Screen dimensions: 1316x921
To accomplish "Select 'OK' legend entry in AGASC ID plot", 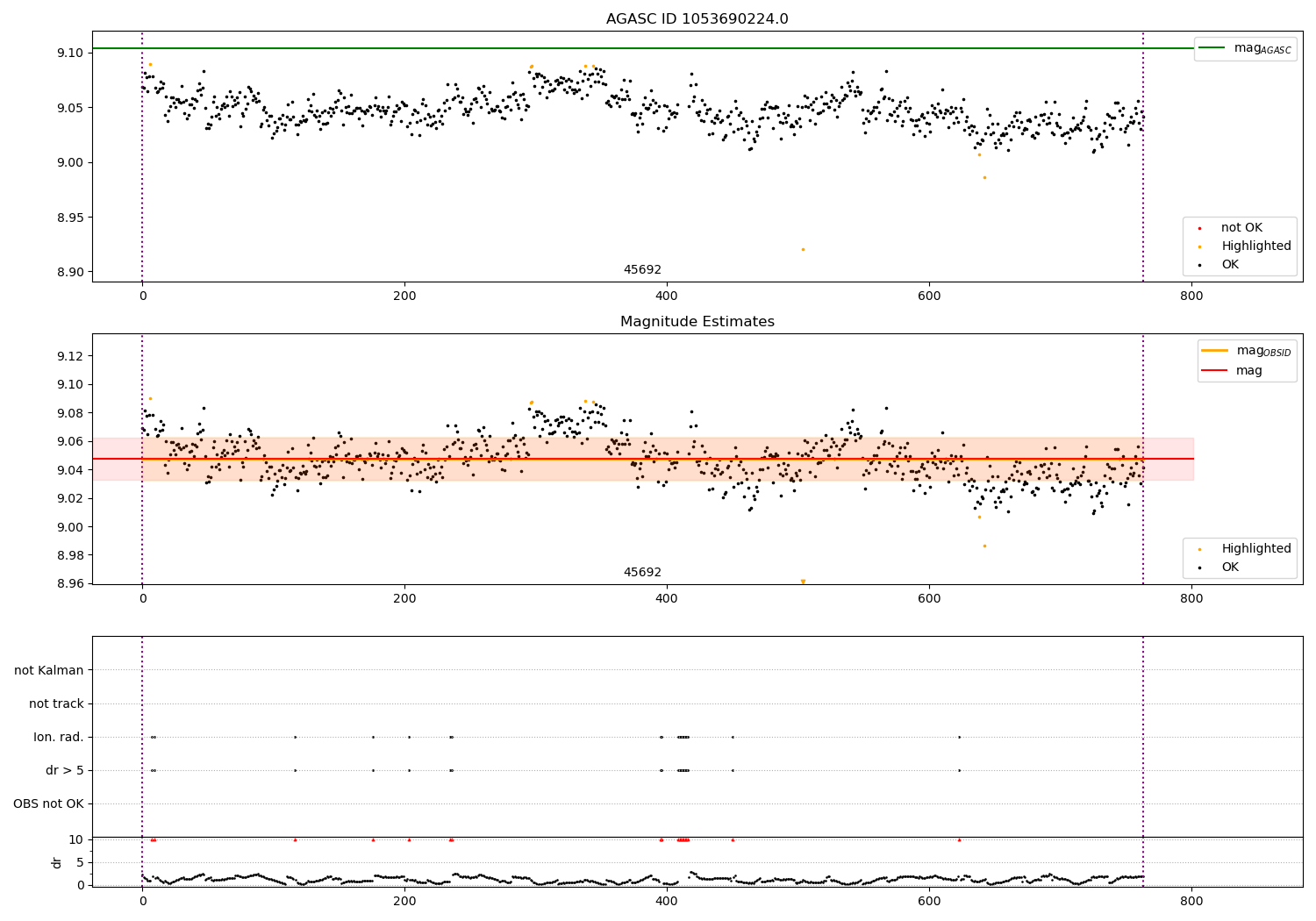I will pos(1230,265).
